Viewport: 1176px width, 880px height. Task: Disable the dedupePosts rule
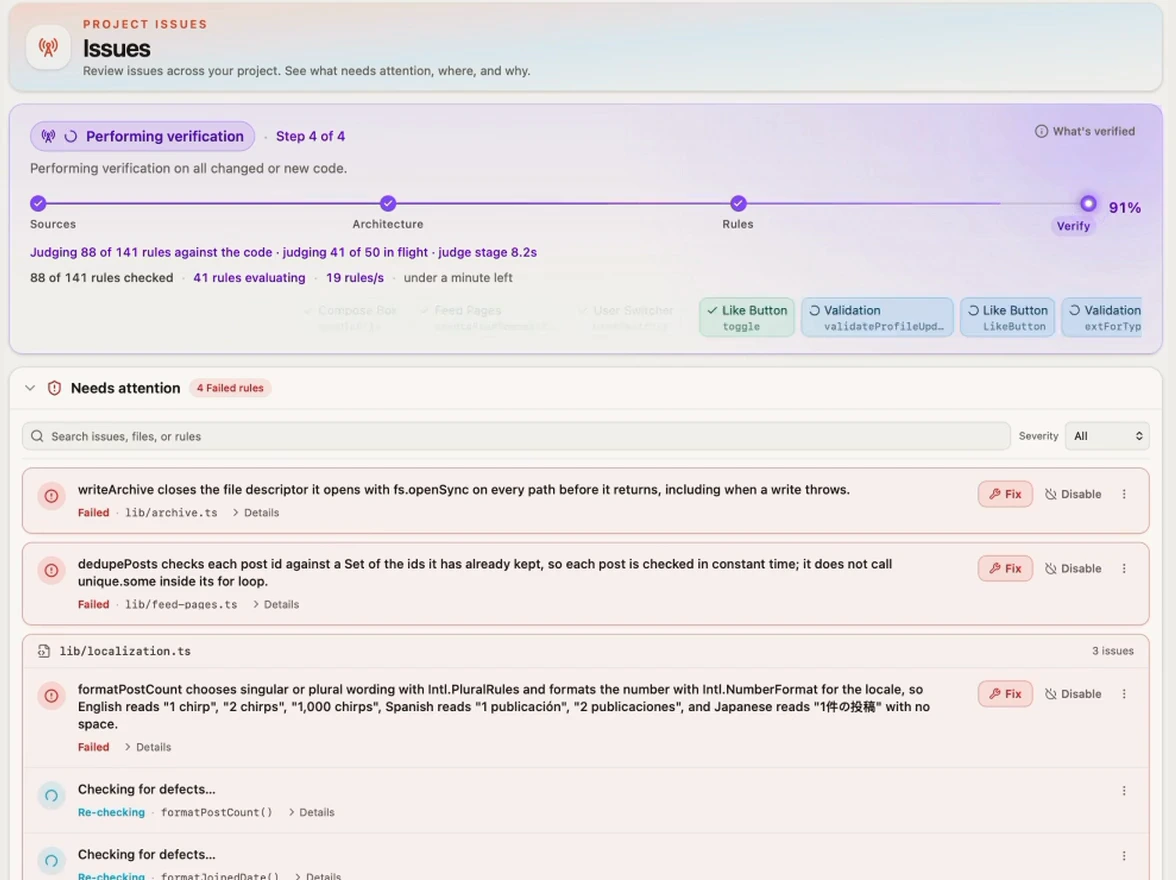(1073, 569)
